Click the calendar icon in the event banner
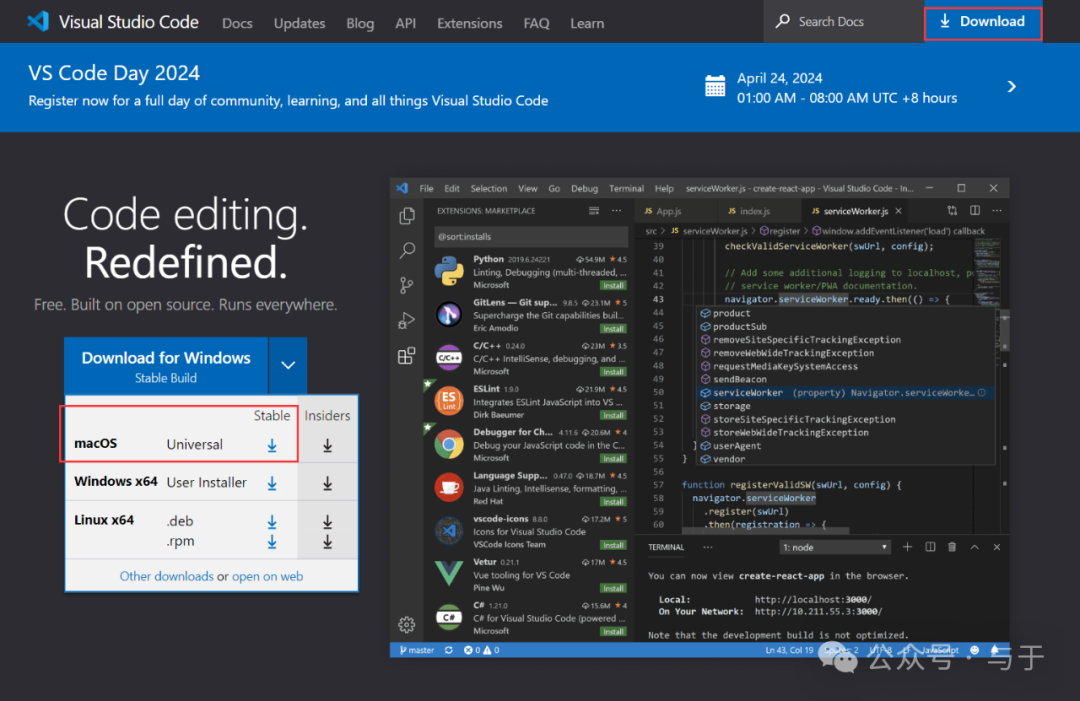1080x701 pixels. pos(715,87)
